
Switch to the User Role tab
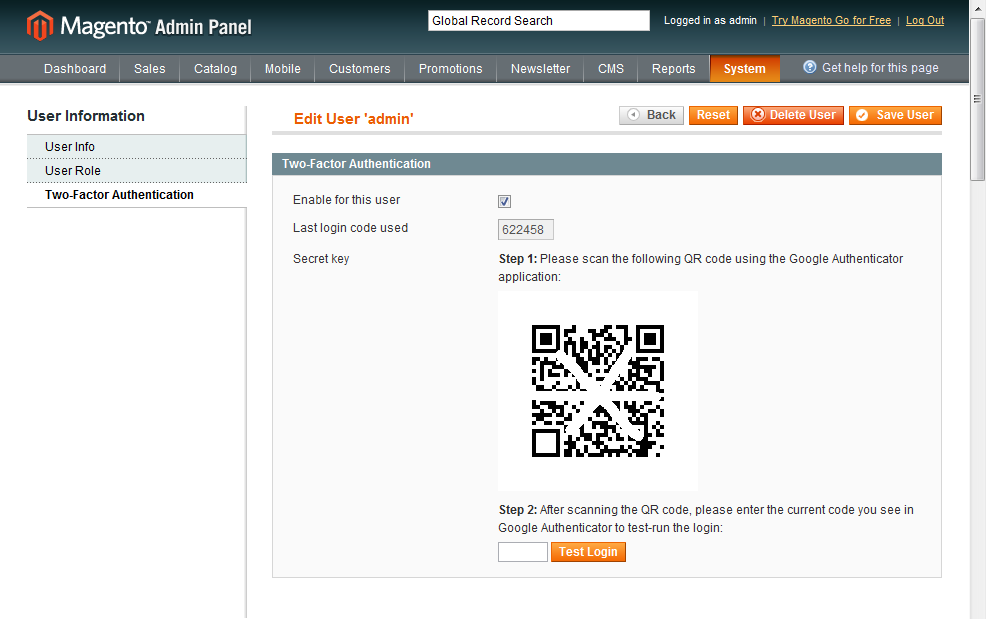[136, 170]
